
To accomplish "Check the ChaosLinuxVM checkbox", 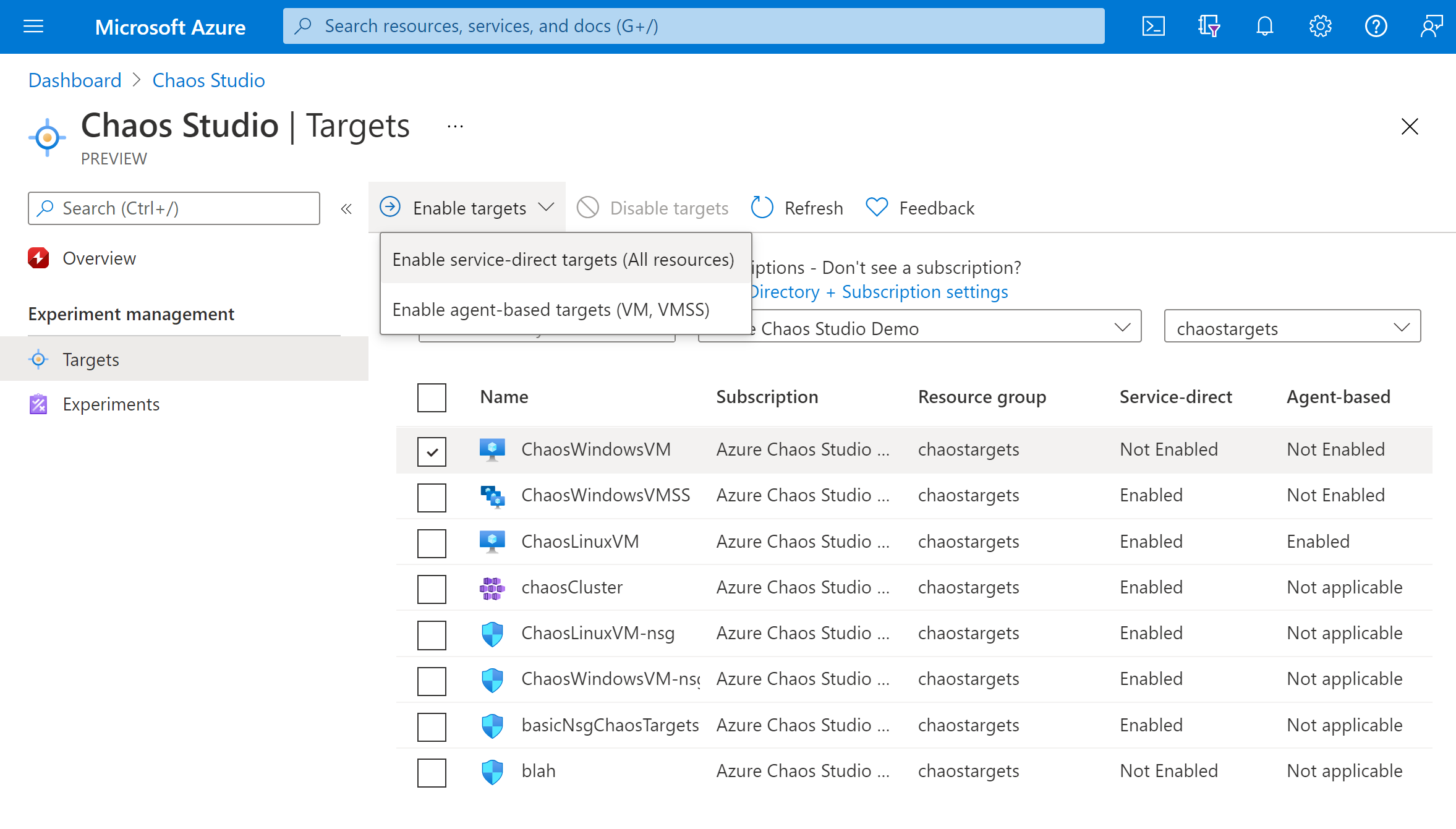I will pyautogui.click(x=433, y=542).
